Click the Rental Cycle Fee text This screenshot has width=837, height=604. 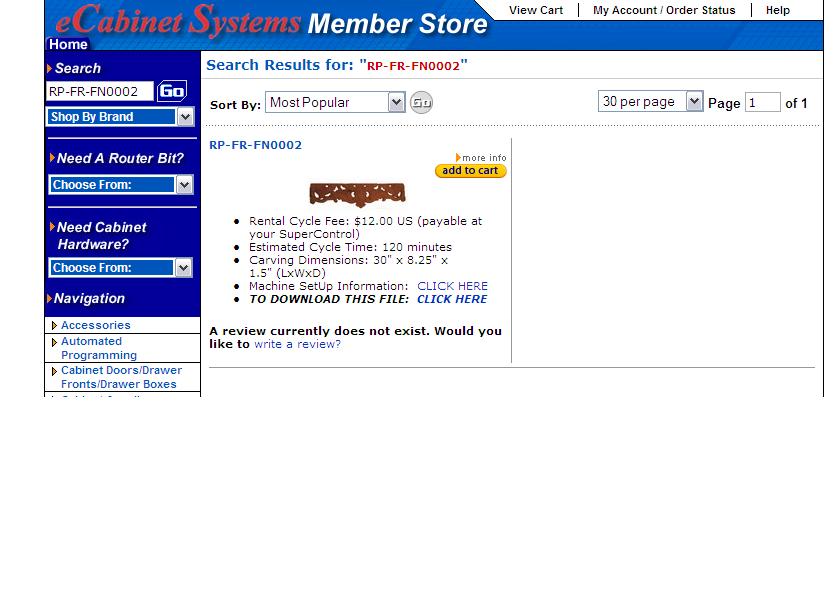pos(365,227)
